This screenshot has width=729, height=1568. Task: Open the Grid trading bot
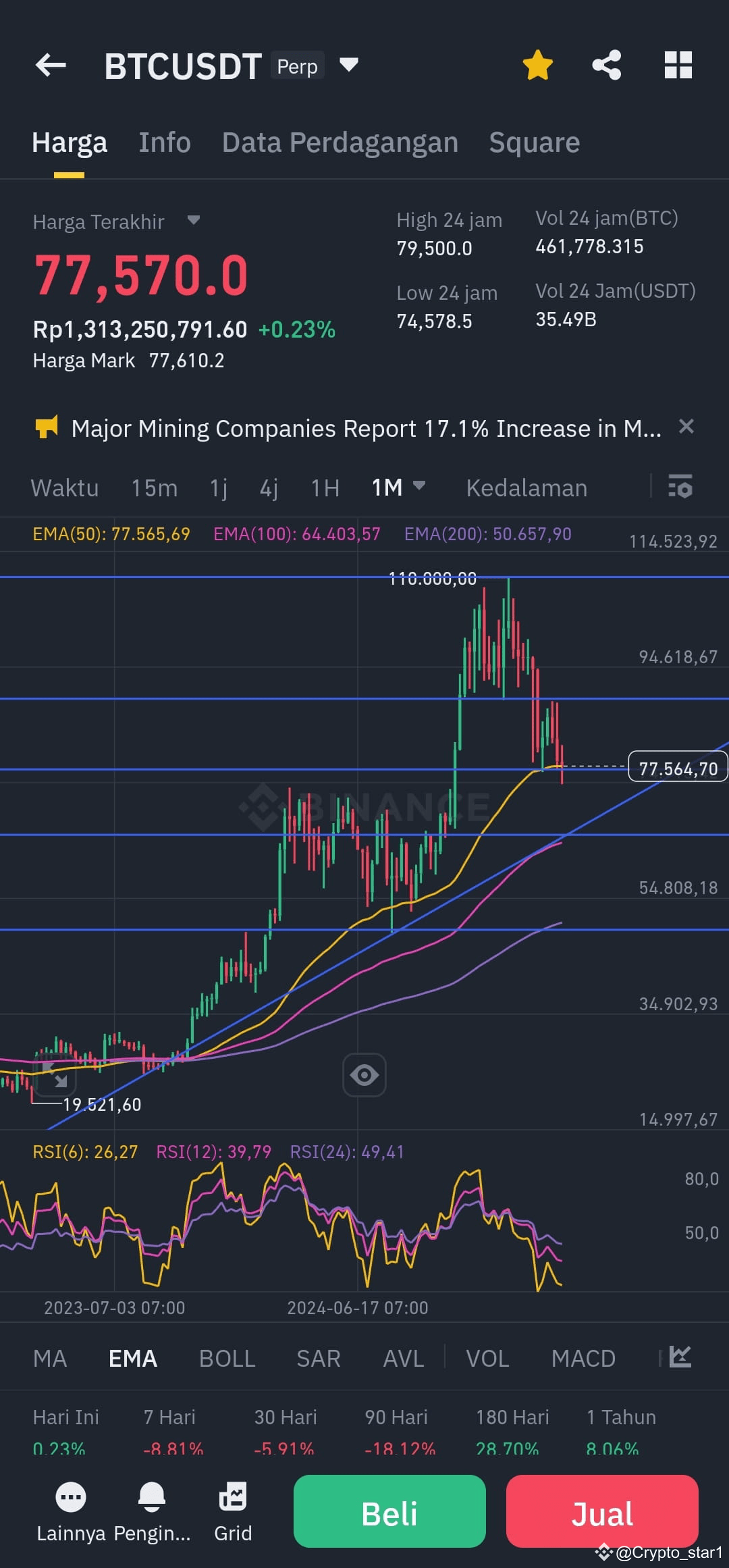233,1512
